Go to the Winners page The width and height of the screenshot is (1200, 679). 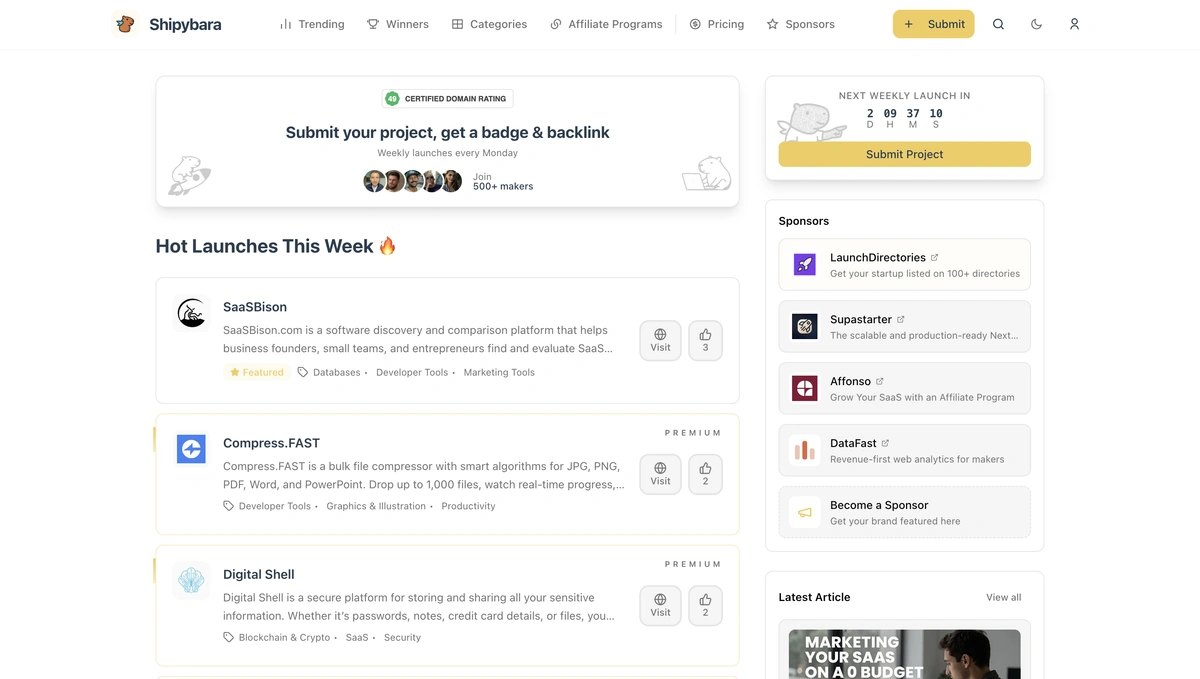coord(398,24)
